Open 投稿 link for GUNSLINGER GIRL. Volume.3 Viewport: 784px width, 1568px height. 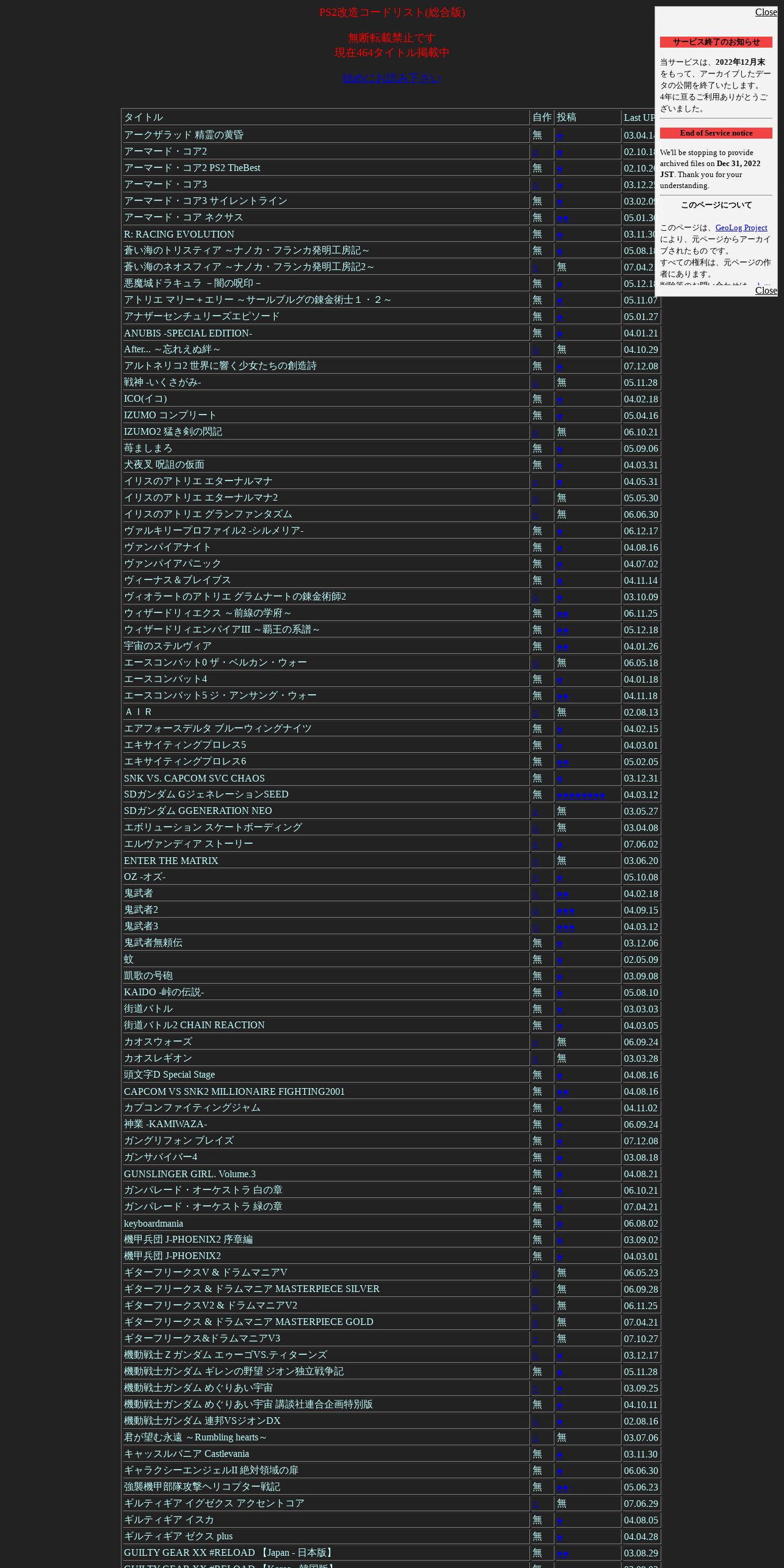pos(560,1174)
